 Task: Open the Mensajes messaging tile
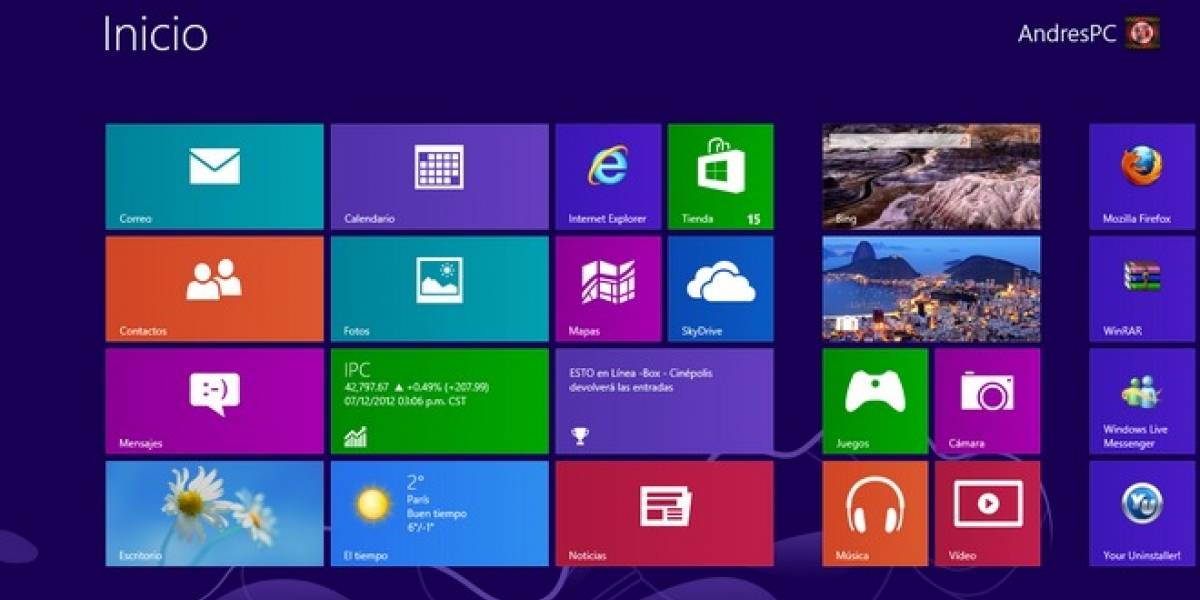pos(214,401)
